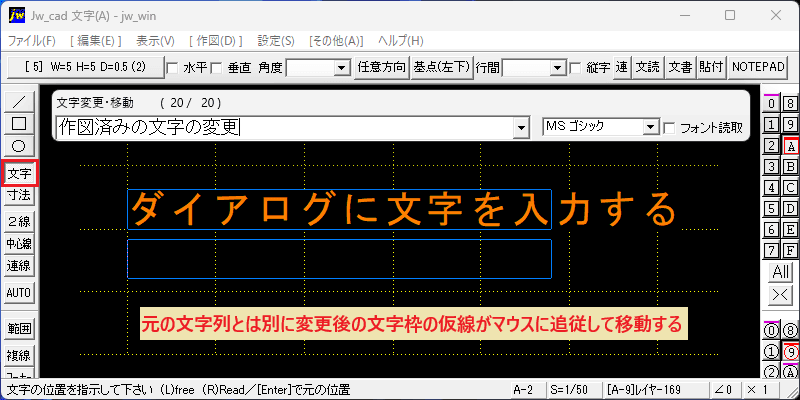Enable the 縦字 vertical text checkbox

click(x=575, y=68)
